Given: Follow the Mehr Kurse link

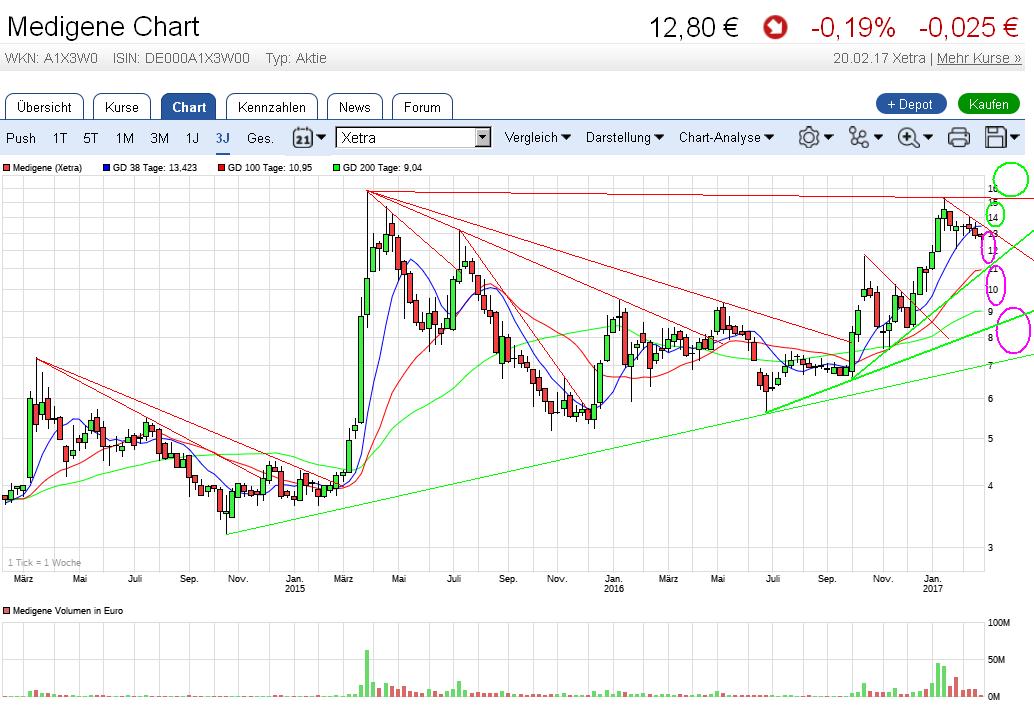Looking at the screenshot, I should pos(978,58).
